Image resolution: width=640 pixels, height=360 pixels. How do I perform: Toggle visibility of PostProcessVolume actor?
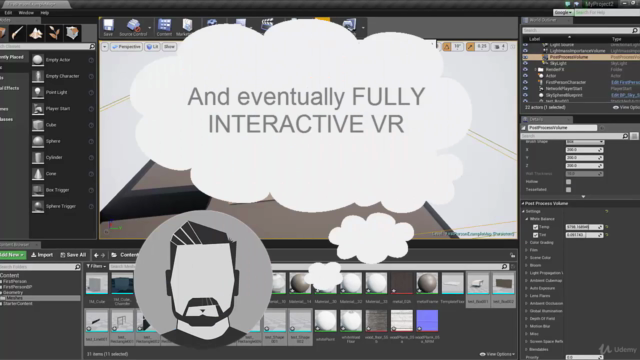[525, 57]
